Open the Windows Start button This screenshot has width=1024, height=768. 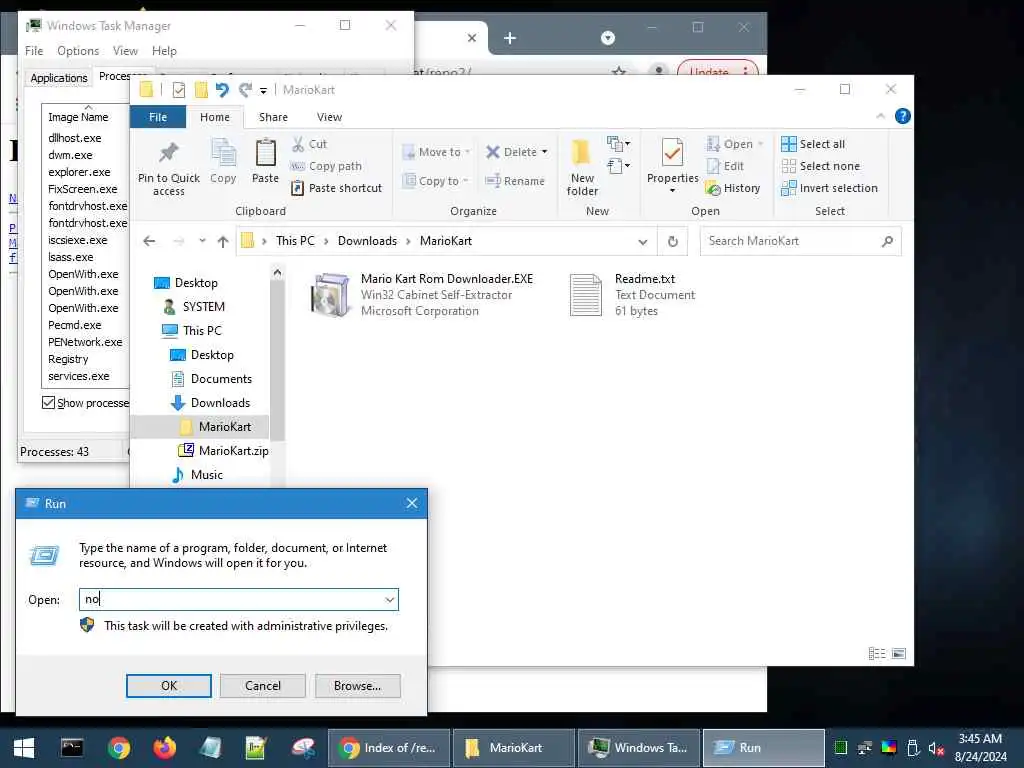24,748
